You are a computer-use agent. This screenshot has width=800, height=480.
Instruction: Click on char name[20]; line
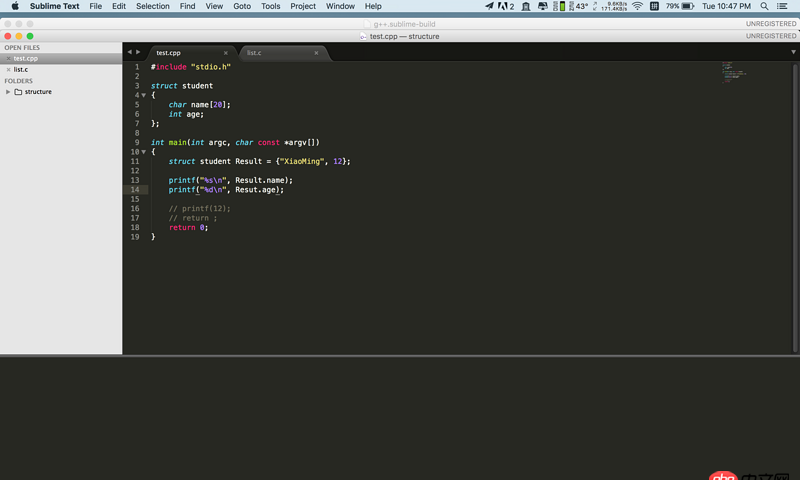(x=199, y=105)
